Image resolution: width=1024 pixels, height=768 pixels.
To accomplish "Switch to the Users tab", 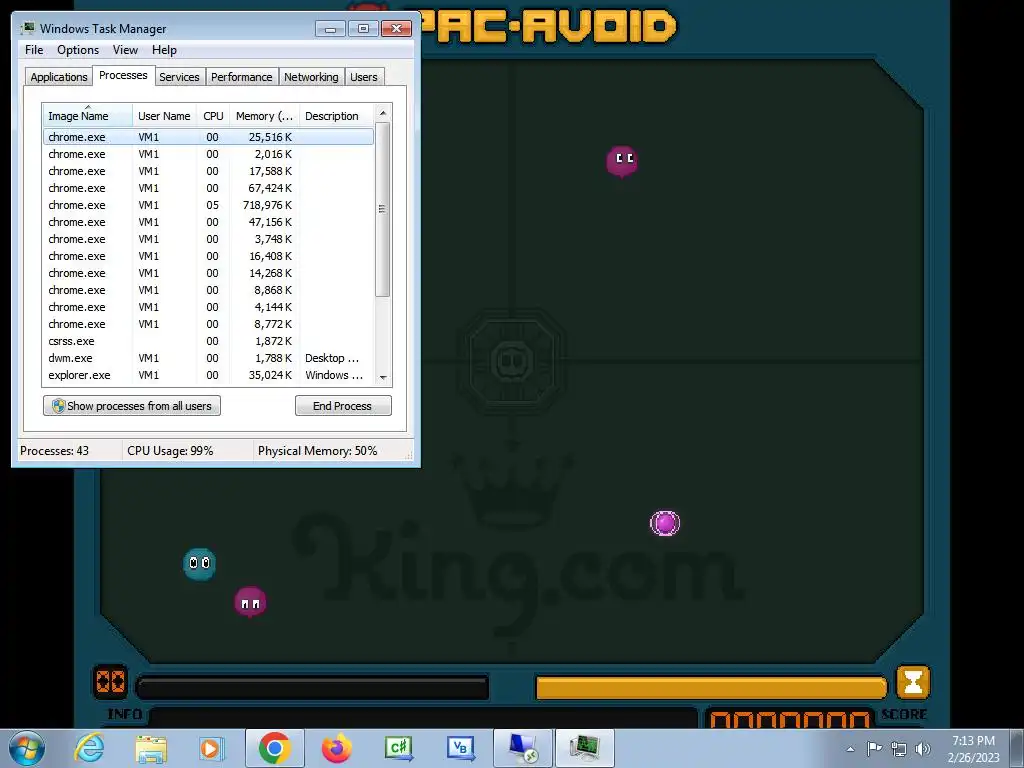I will click(x=364, y=77).
